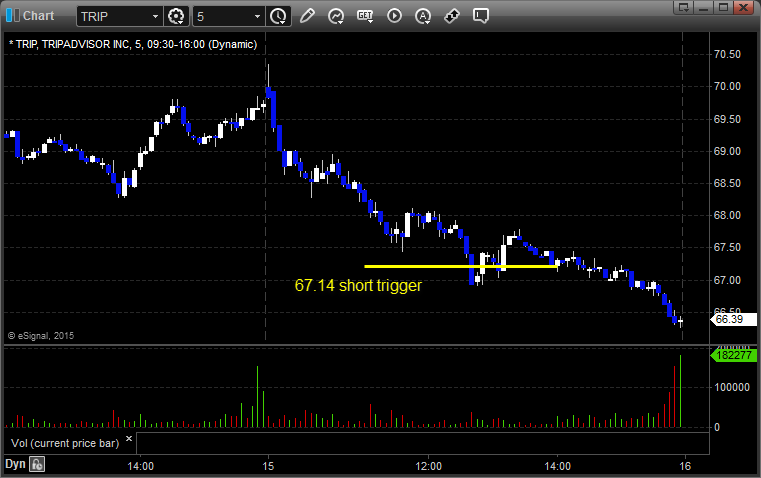Click the lock icon next to Dyn
The width and height of the screenshot is (761, 478).
[x=37, y=464]
